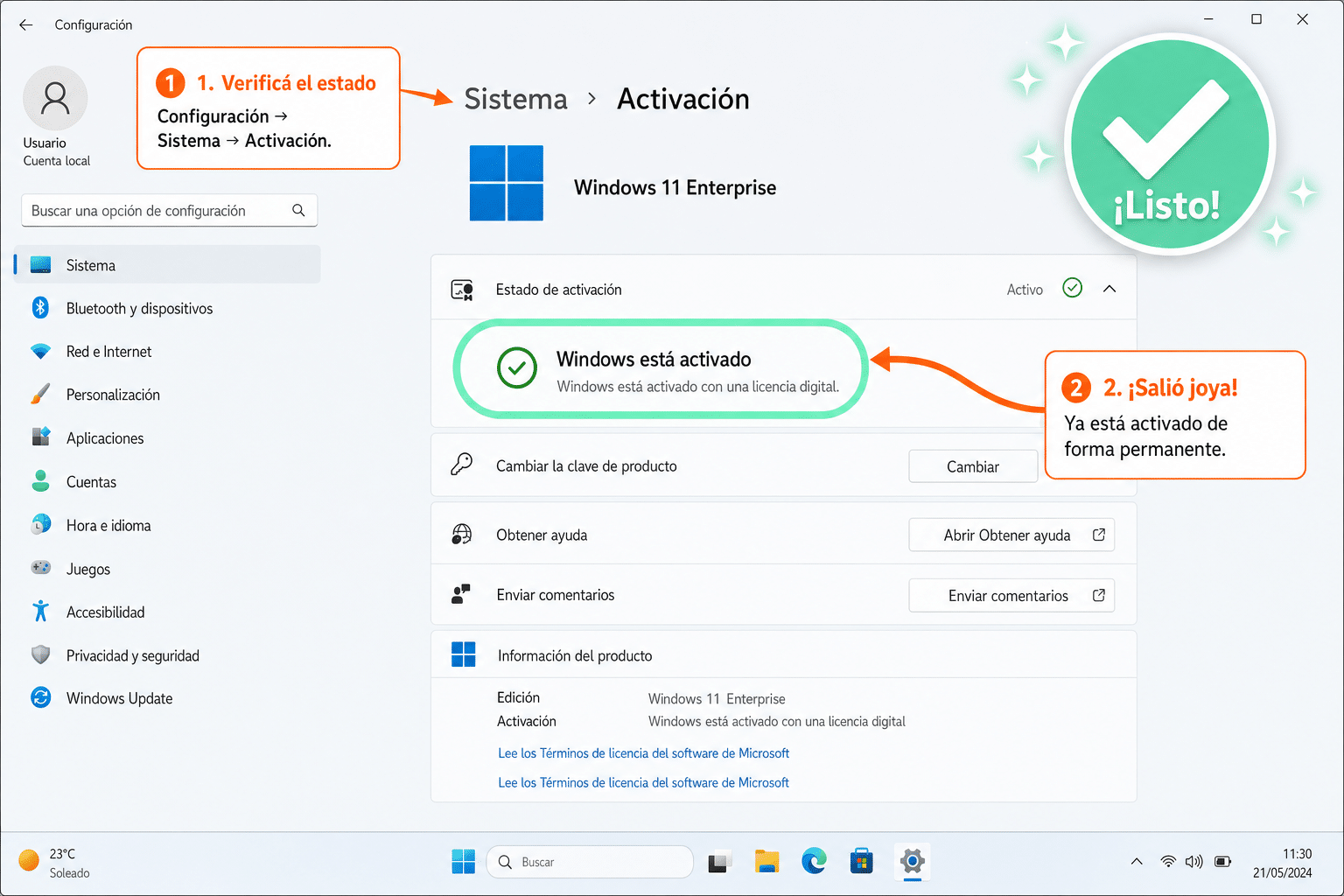Click the Privacidad y seguridad shield icon
This screenshot has width=1344, height=896.
(x=40, y=655)
